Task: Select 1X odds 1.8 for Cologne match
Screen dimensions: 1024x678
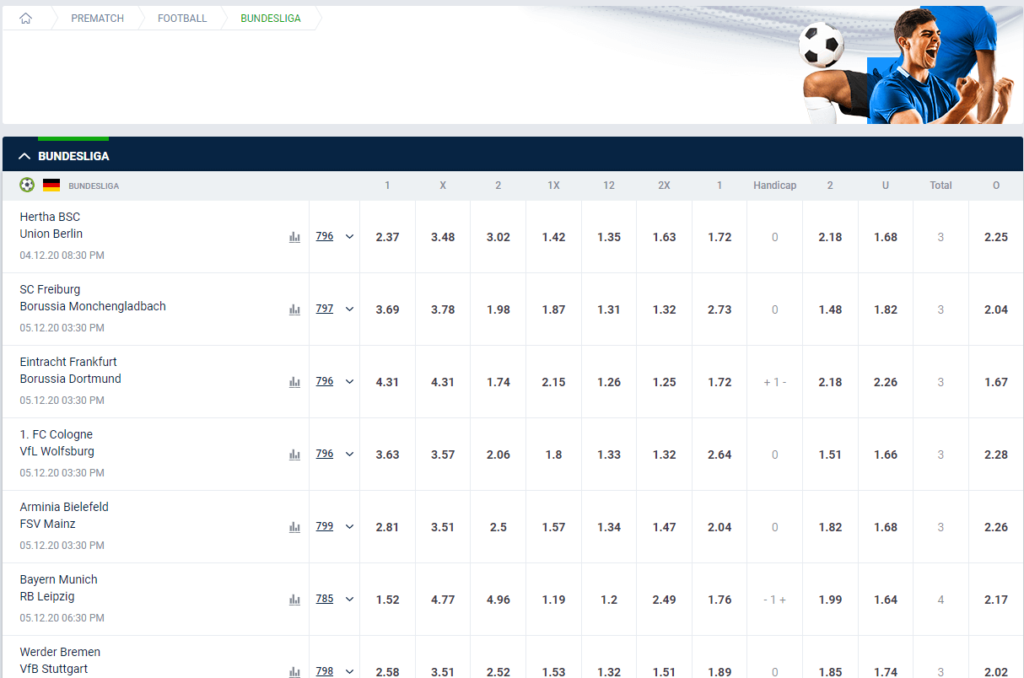Action: [554, 454]
